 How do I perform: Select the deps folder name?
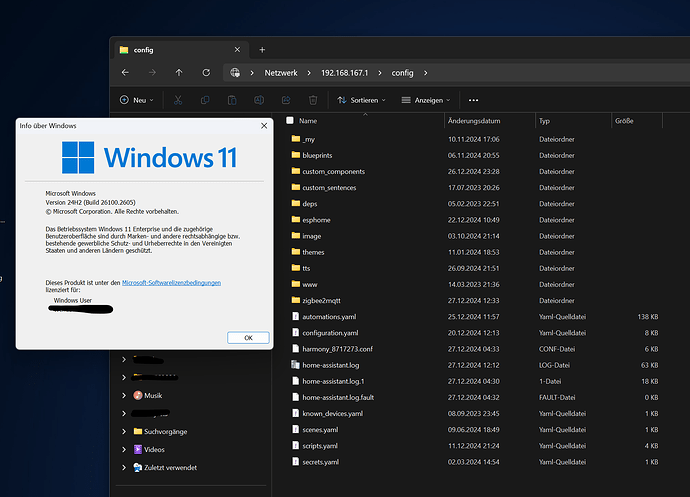[310, 204]
